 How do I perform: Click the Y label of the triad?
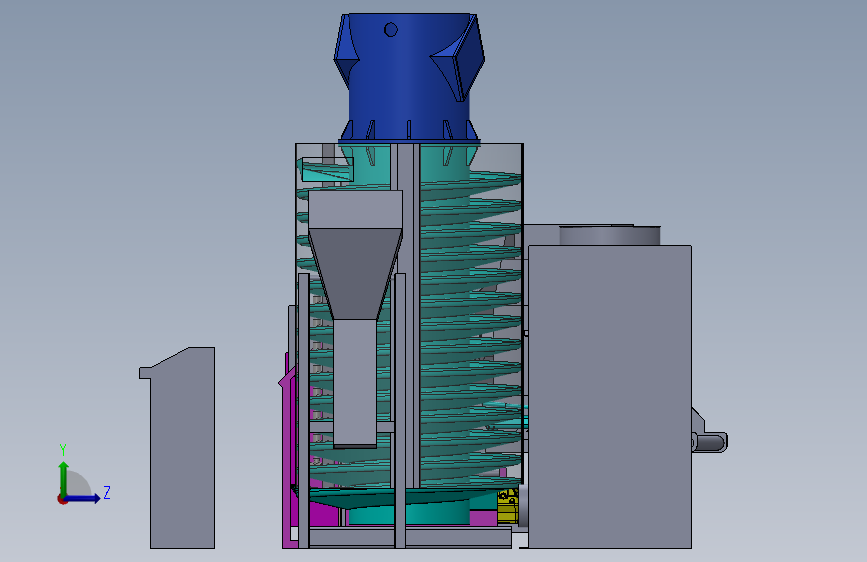63,450
